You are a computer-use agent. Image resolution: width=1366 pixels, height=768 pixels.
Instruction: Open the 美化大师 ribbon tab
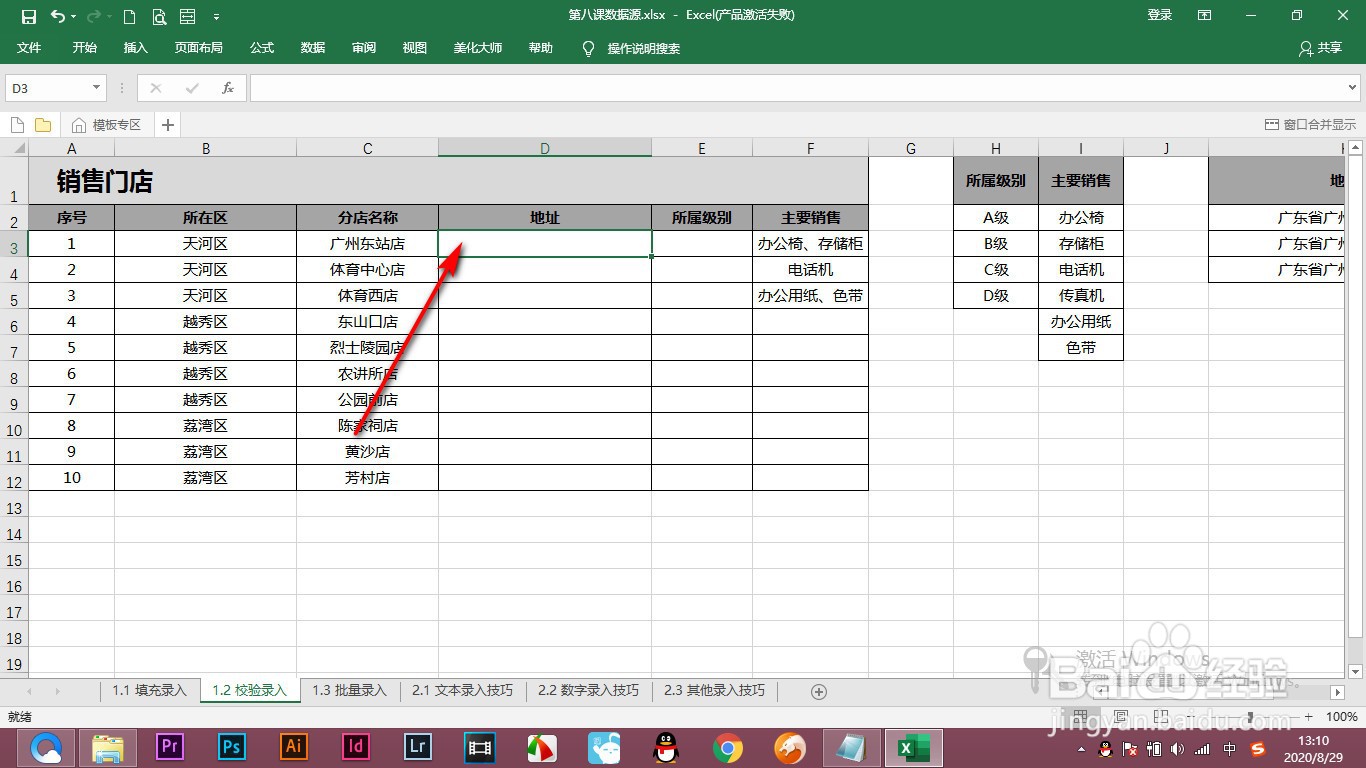478,48
